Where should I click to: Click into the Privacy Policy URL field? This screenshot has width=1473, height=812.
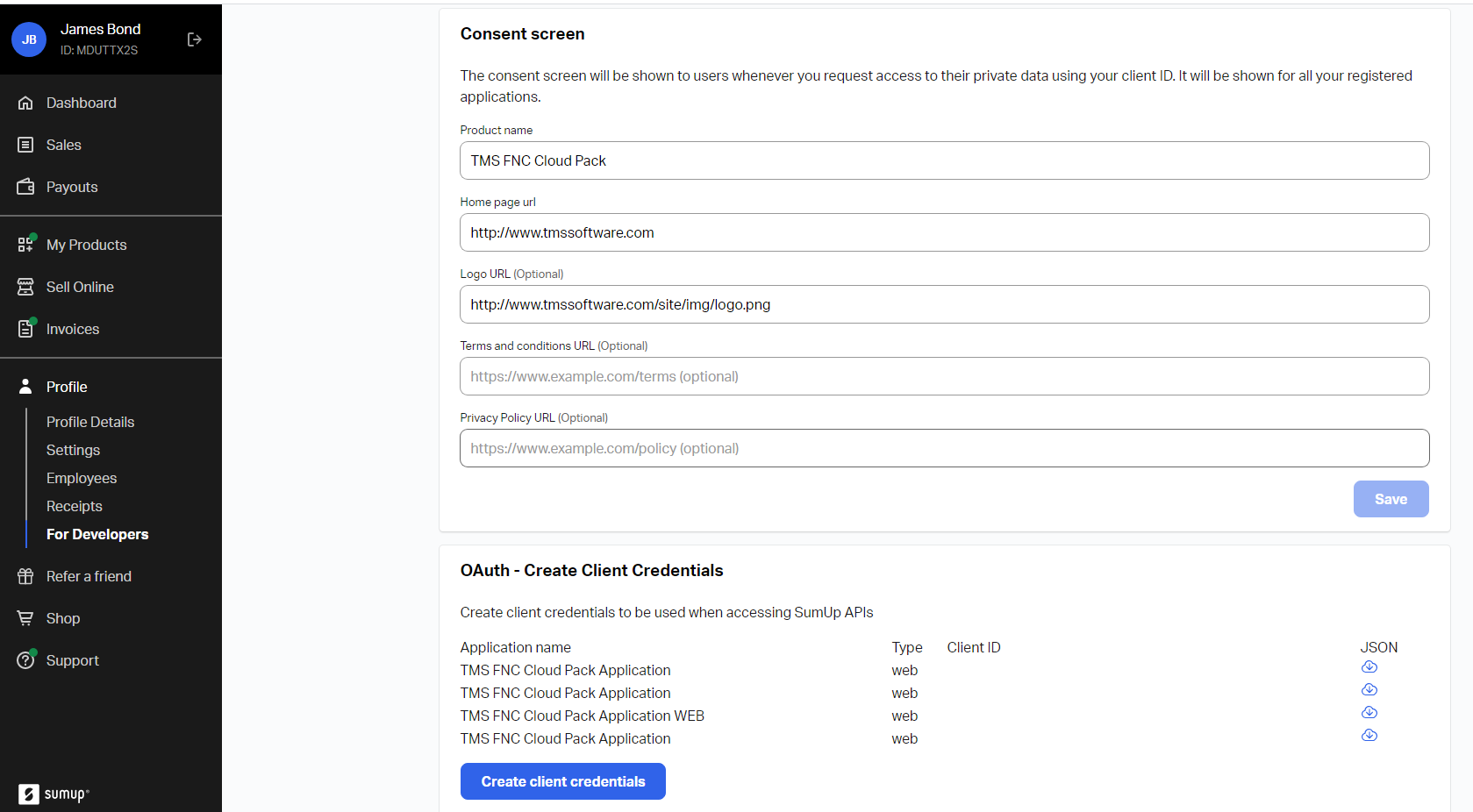944,448
